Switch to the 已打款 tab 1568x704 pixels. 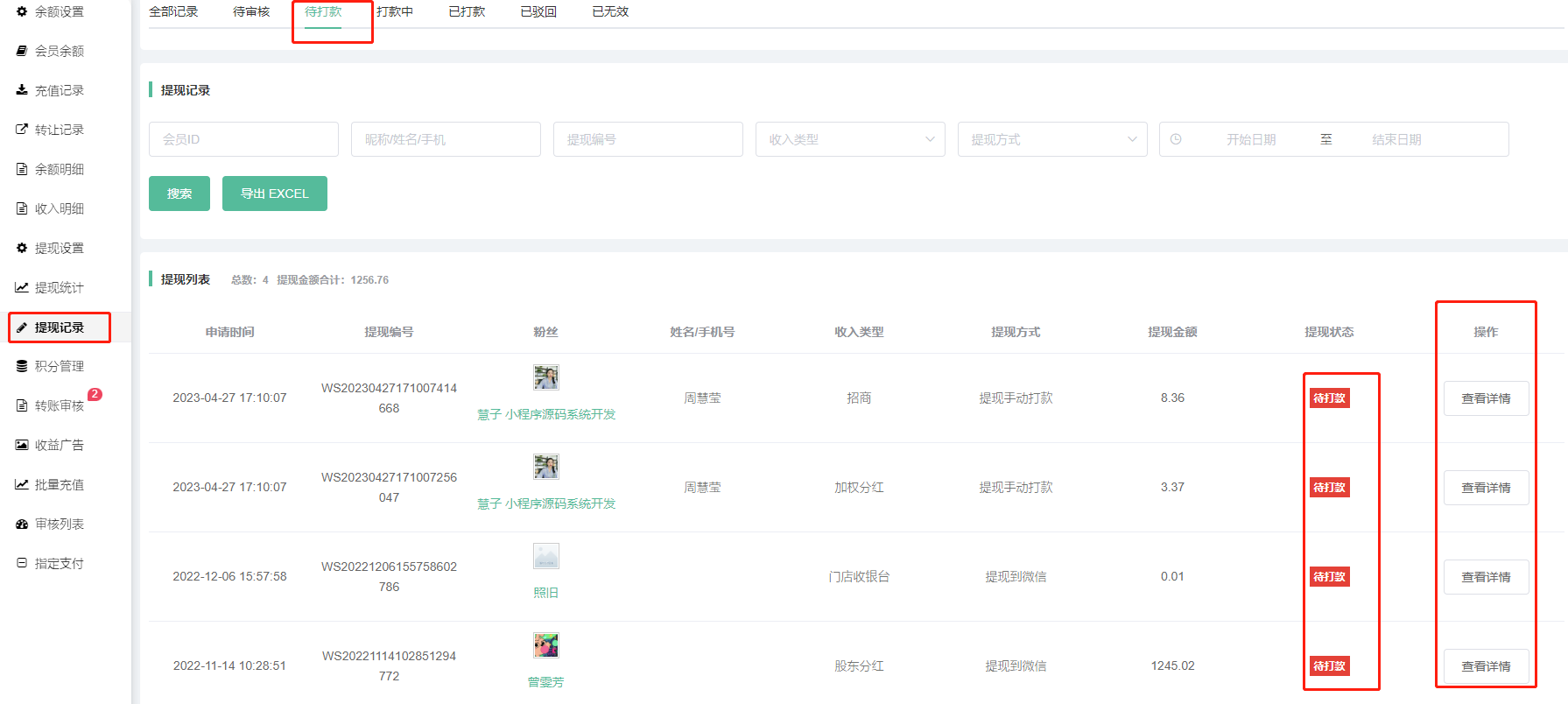[x=467, y=11]
